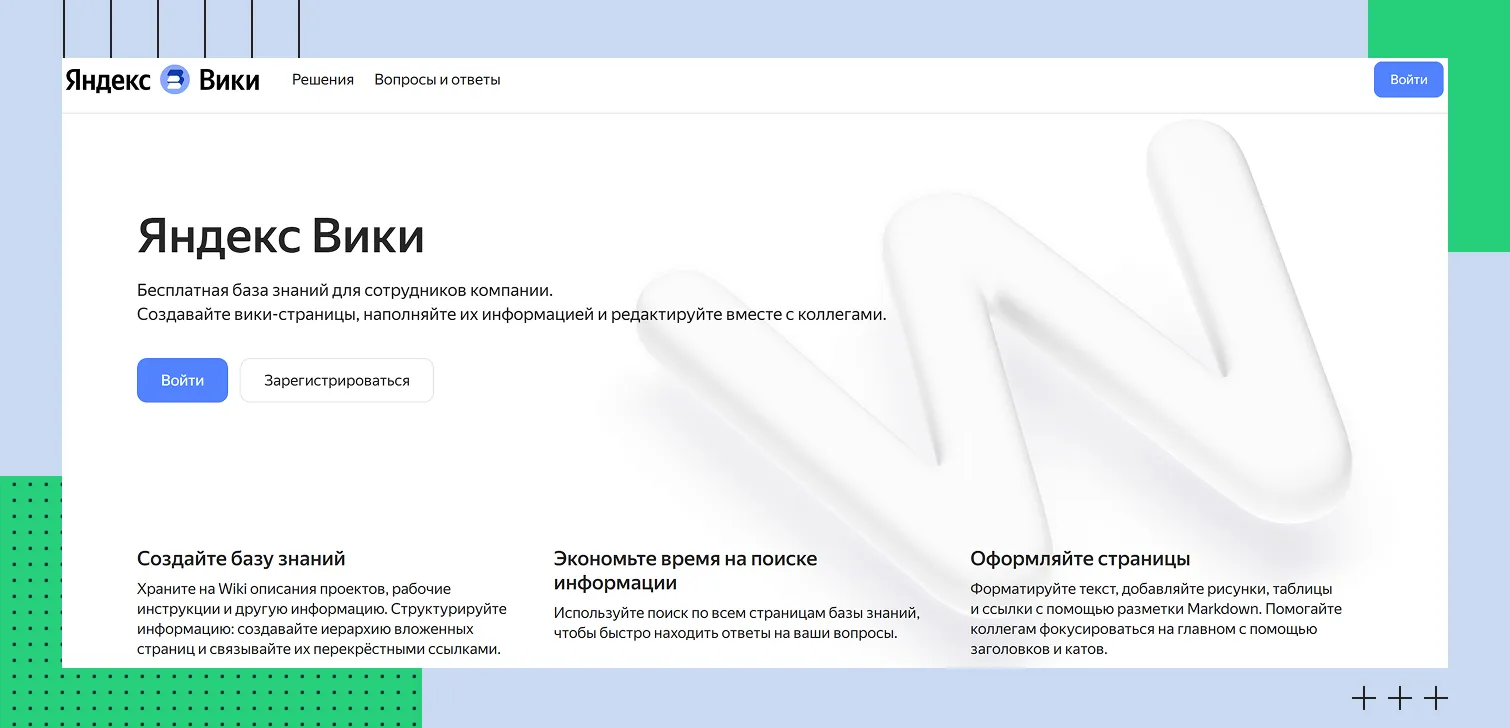Click the leftmost plus sign decoration
This screenshot has height=728, width=1510.
click(1363, 698)
